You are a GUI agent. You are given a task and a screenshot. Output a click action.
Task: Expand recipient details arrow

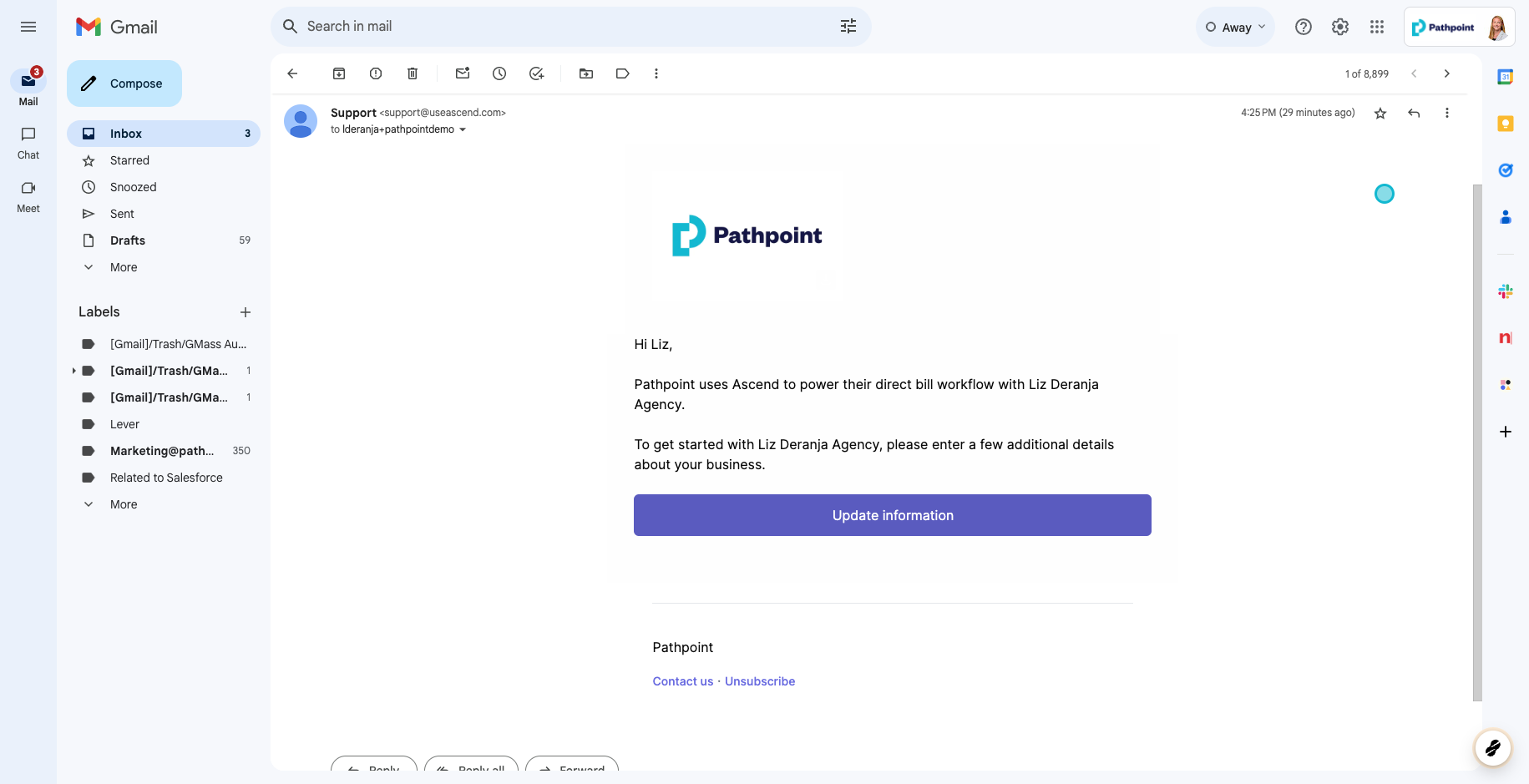(463, 130)
